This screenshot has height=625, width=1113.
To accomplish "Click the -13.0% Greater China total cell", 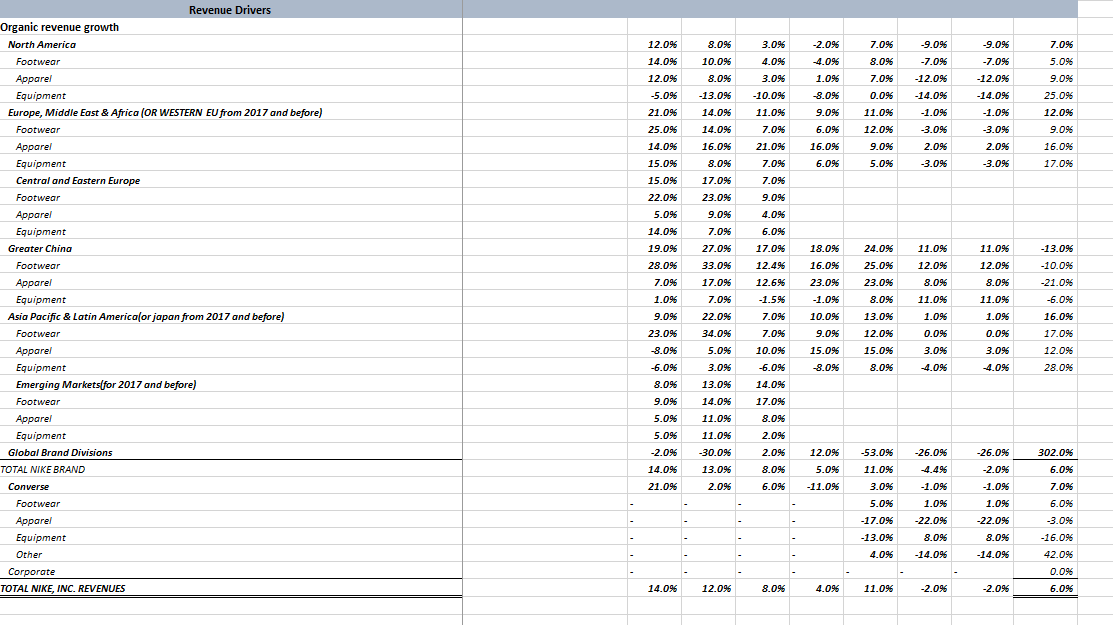I will pos(1046,248).
